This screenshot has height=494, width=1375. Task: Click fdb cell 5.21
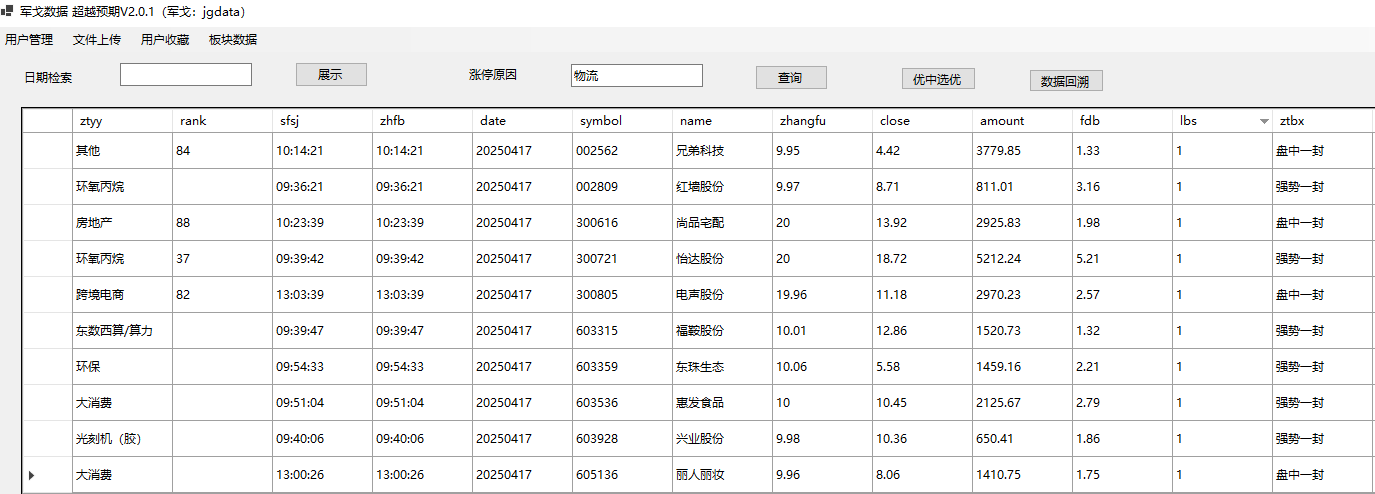1122,259
